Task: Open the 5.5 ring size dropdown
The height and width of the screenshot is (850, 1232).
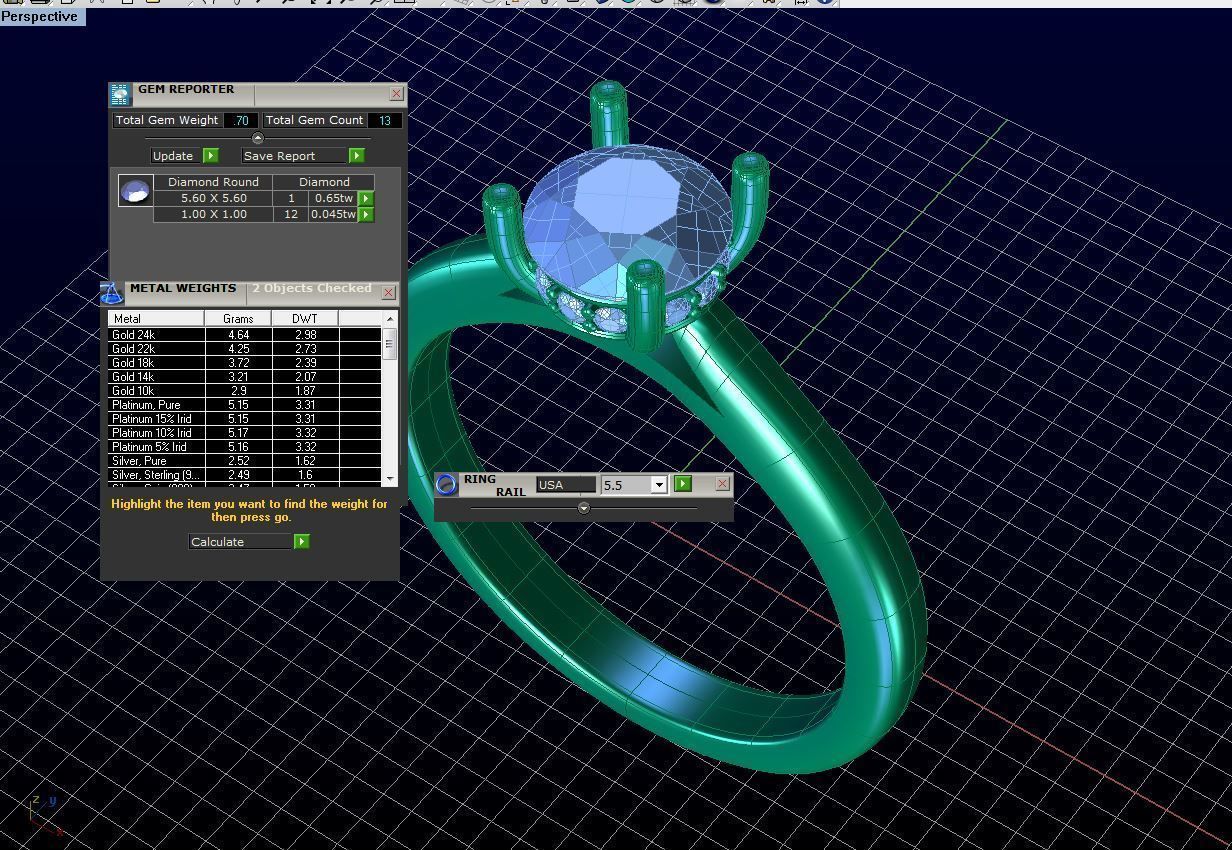Action: [x=659, y=485]
